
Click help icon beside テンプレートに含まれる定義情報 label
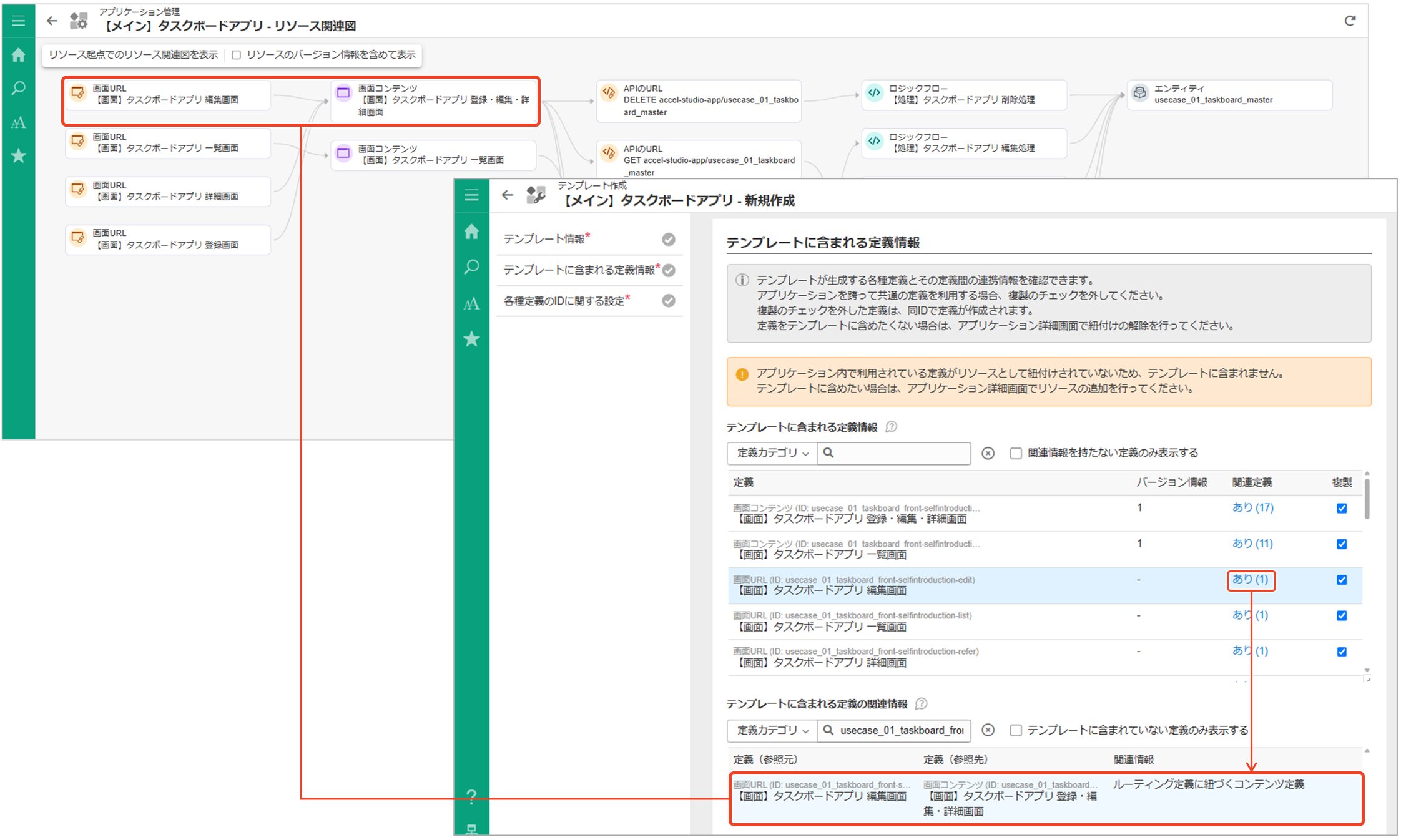pos(892,427)
